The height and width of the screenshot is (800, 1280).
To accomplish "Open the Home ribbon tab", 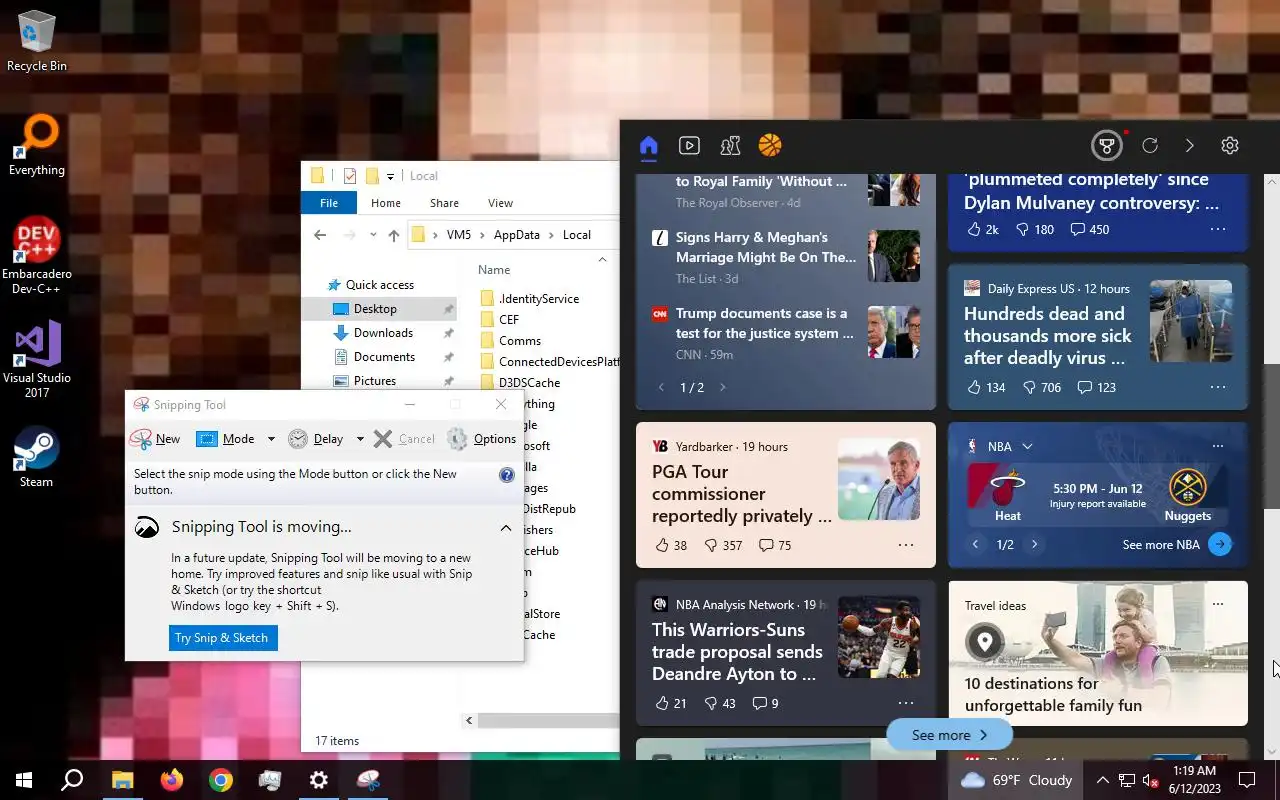I will pos(386,203).
